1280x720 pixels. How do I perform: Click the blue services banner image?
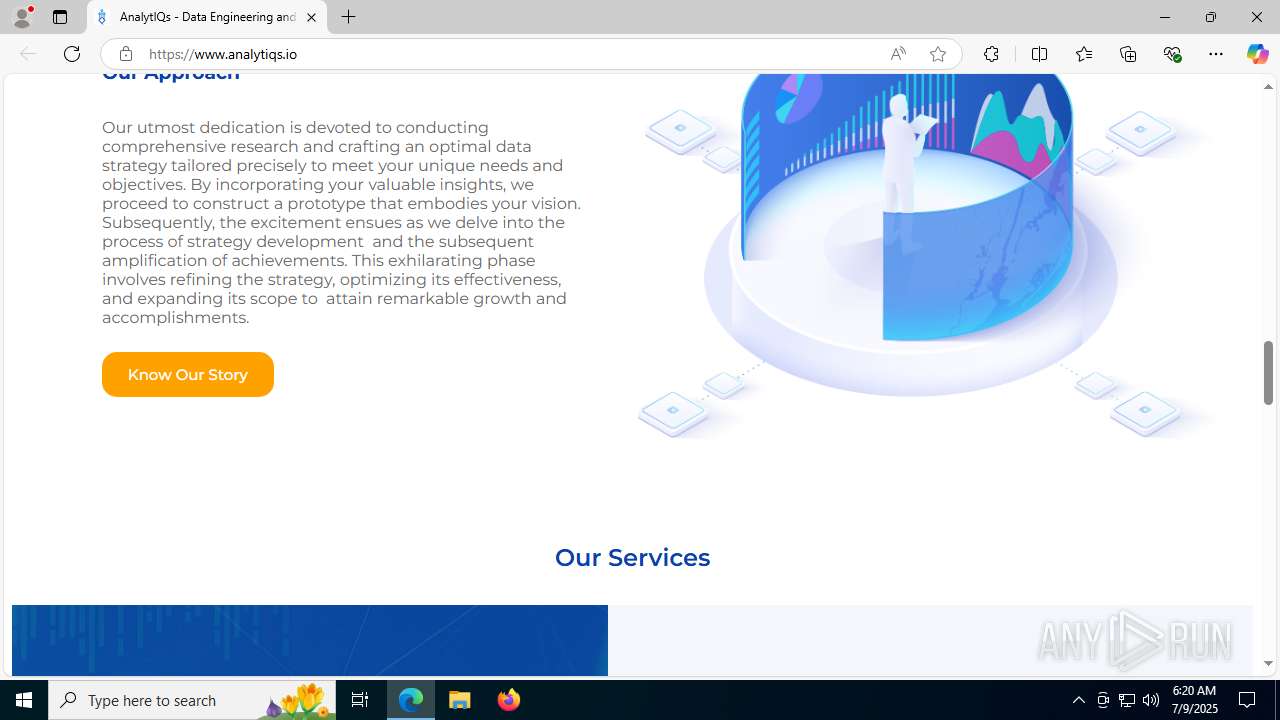pyautogui.click(x=310, y=640)
